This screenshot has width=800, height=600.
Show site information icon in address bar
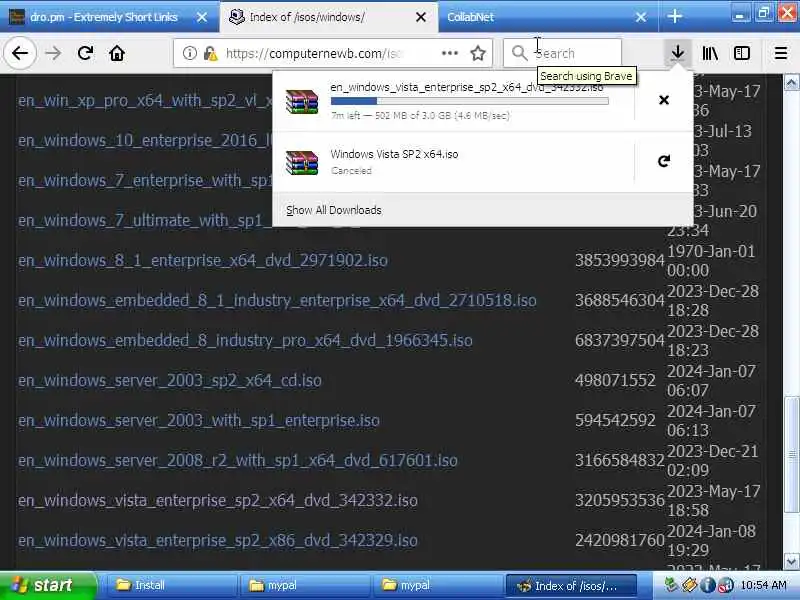pos(189,53)
